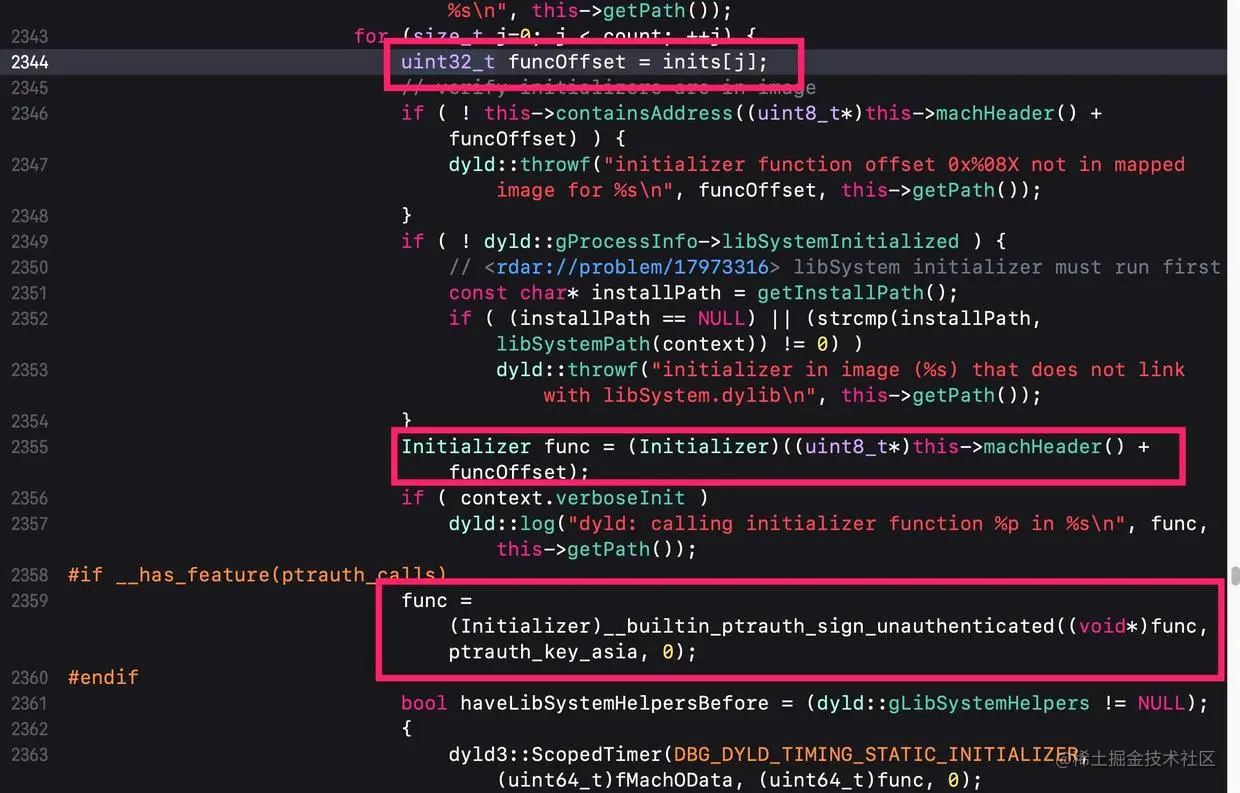Image resolution: width=1240 pixels, height=793 pixels.
Task: Click the DBG_DYLD_TIMING_STATIC_INITIALIZER constant
Action: (x=876, y=754)
